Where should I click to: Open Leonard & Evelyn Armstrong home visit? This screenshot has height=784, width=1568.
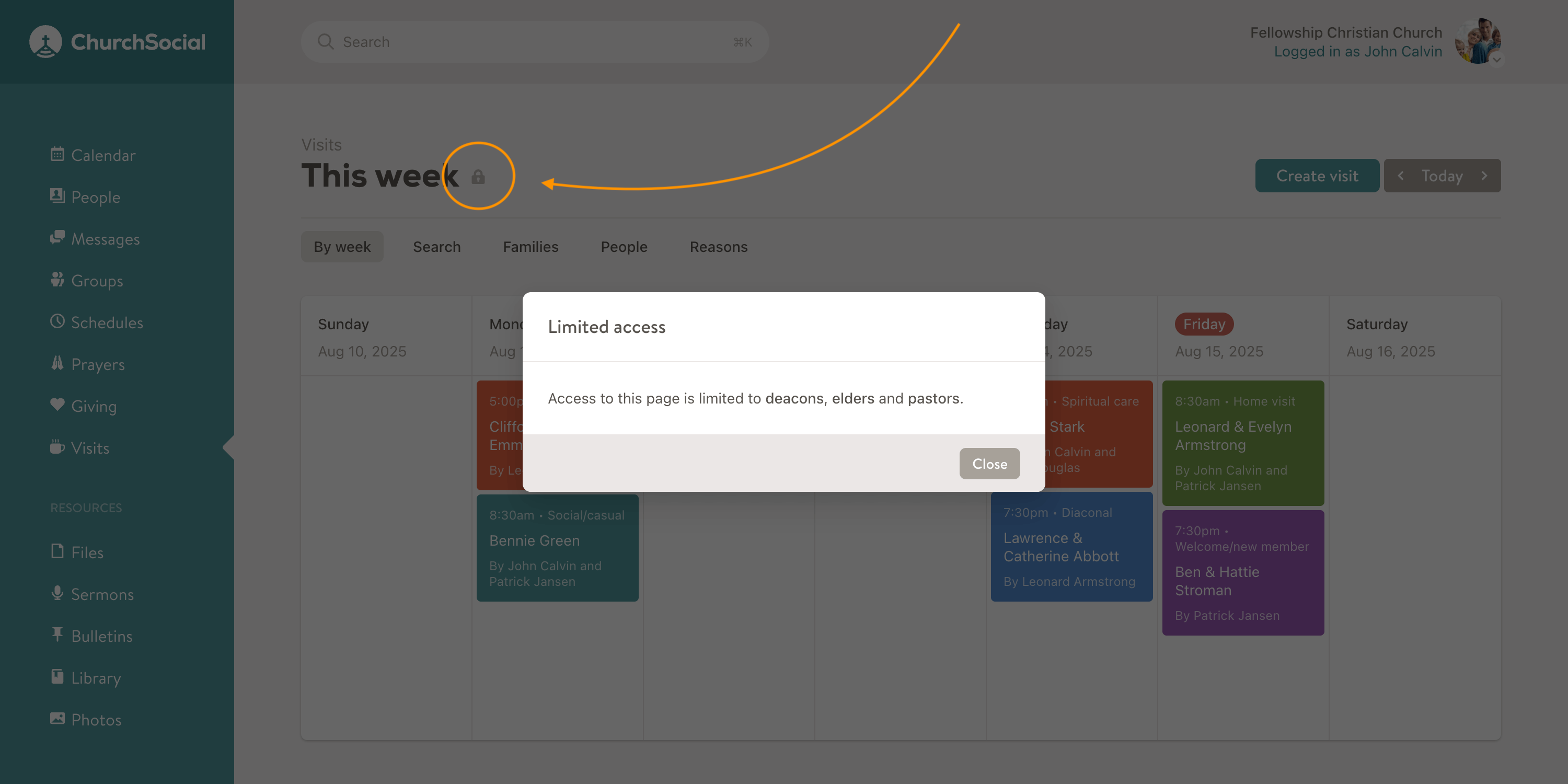coord(1243,443)
